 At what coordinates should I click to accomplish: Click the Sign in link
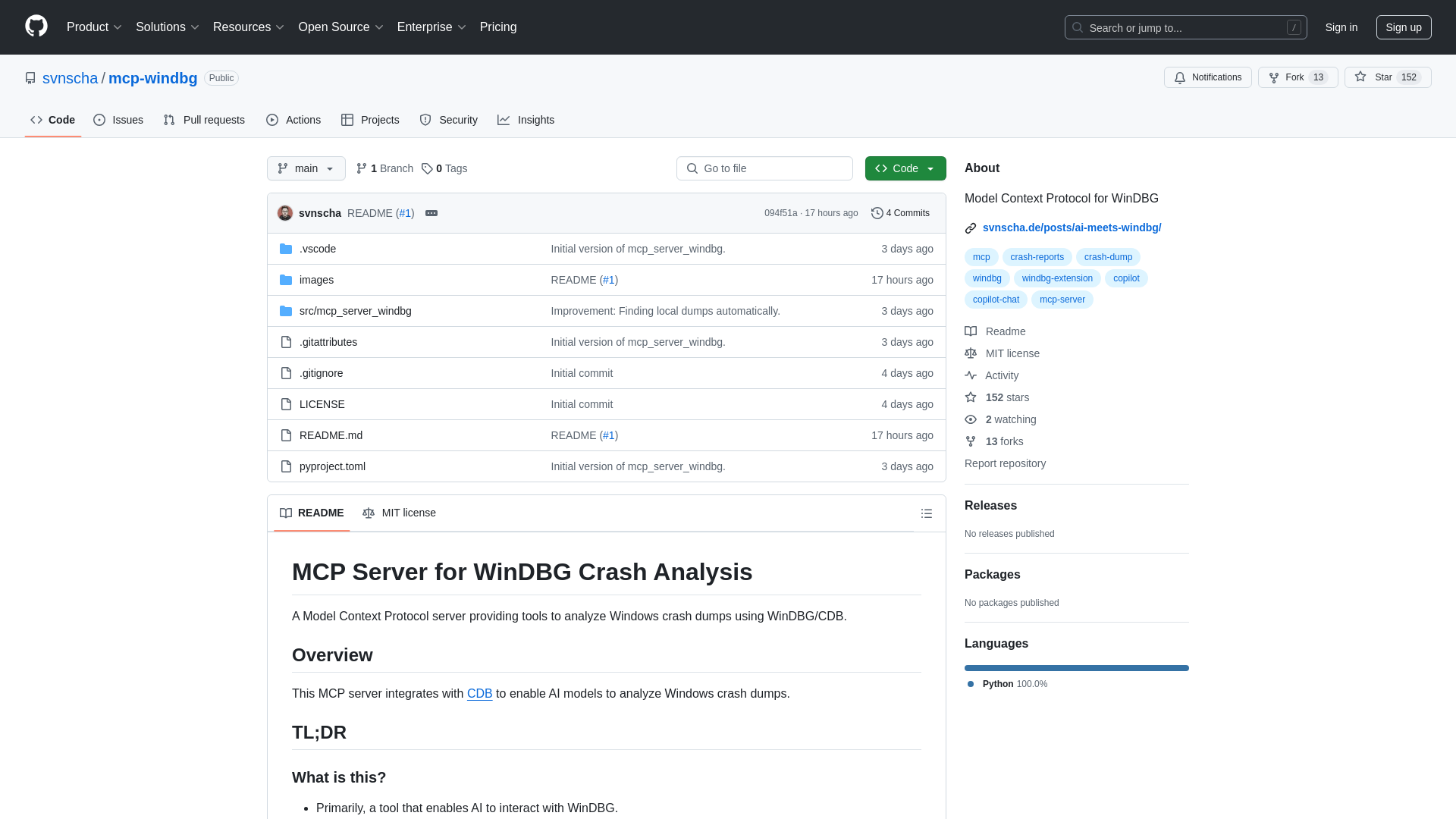[1341, 27]
